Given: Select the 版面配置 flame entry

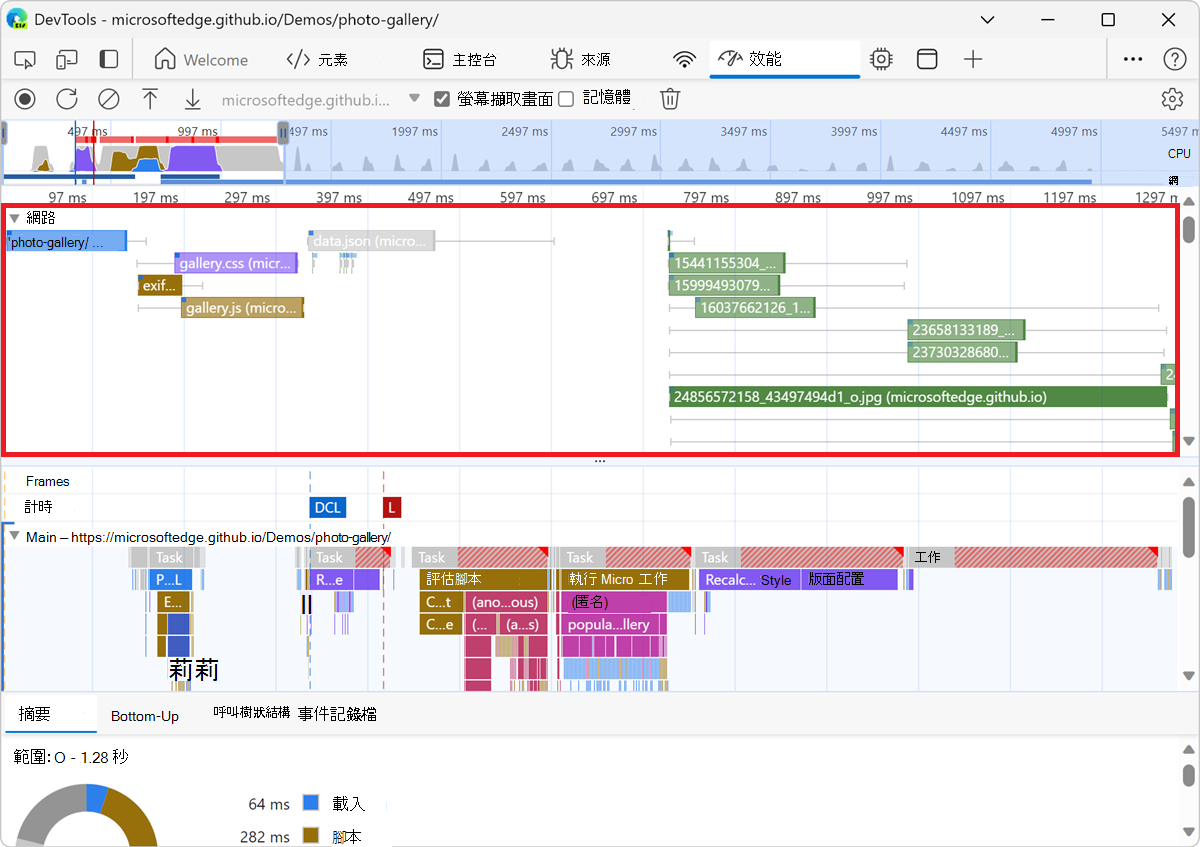Looking at the screenshot, I should point(850,579).
